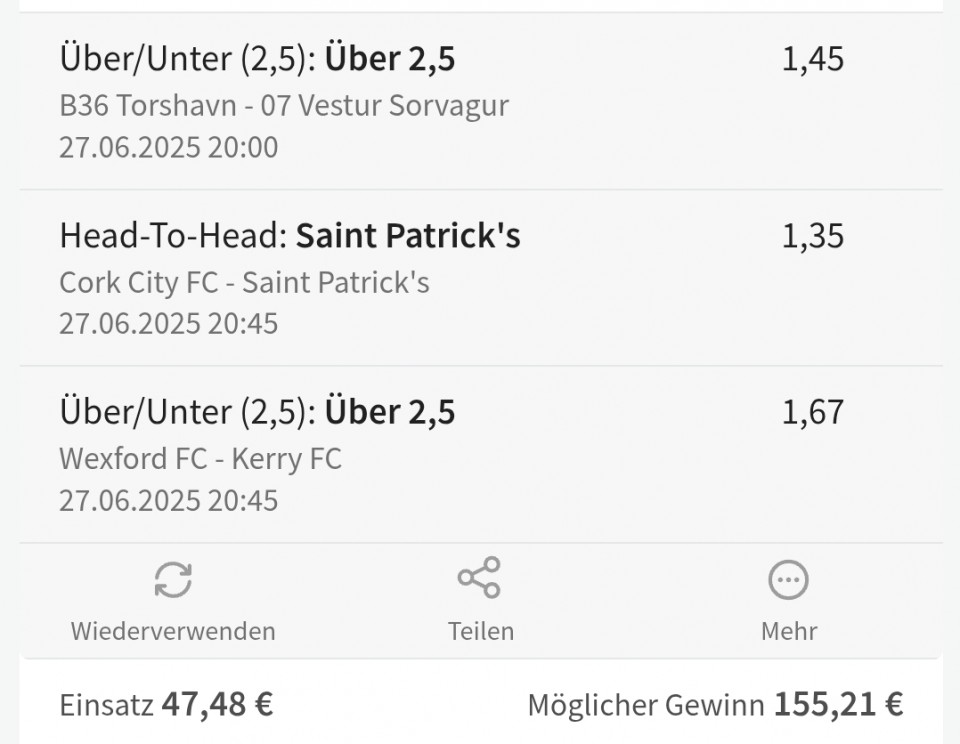Click match name B36 Torshavn - 07 Vestur Sorvagur

pos(284,105)
